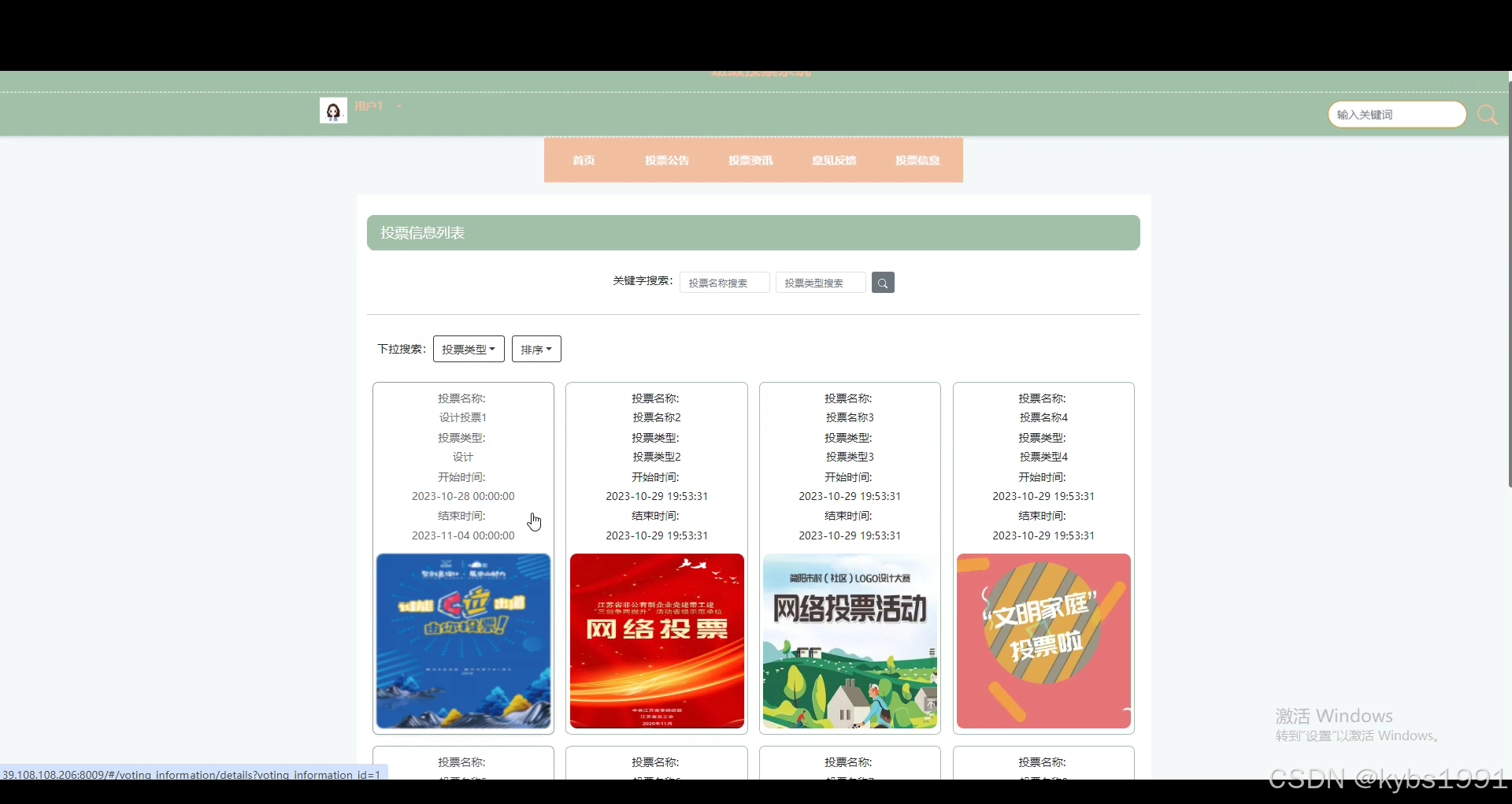Image resolution: width=1512 pixels, height=804 pixels.
Task: Click the 投票类型4 value text
Action: pyautogui.click(x=1043, y=457)
